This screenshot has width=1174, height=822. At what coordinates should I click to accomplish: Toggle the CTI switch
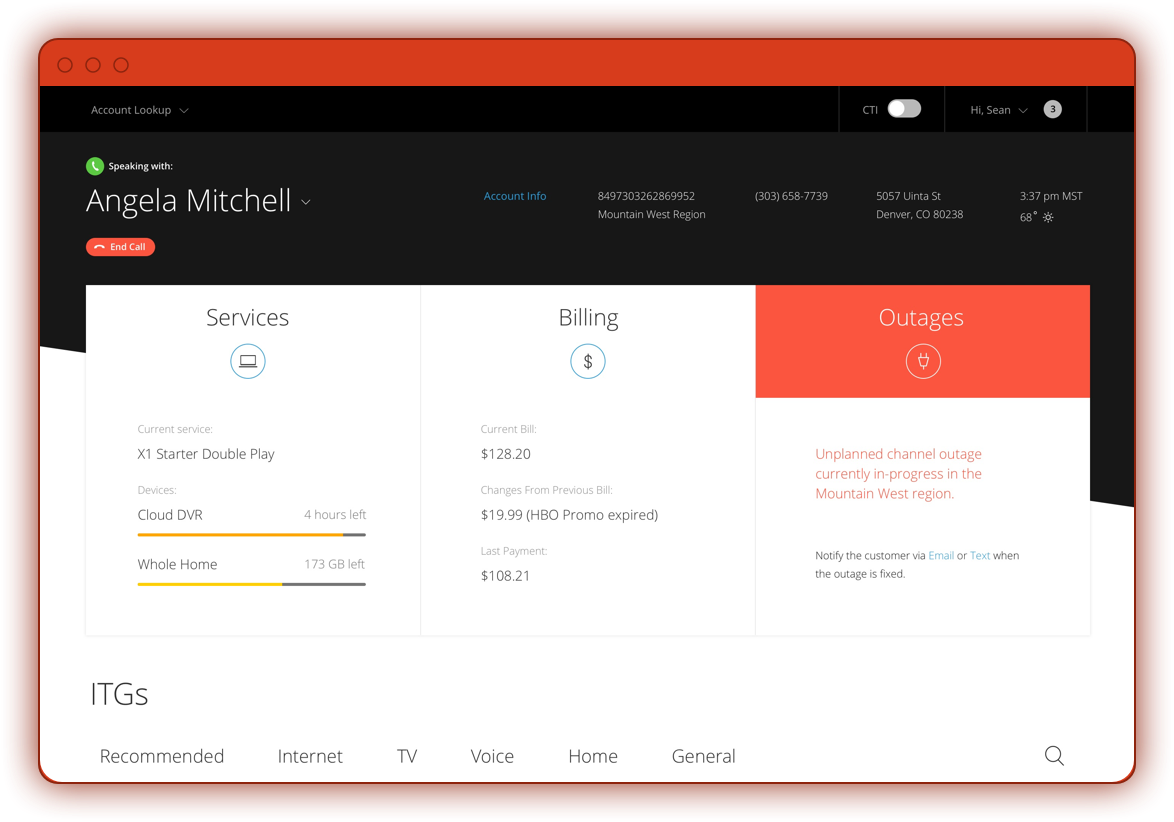[x=904, y=109]
